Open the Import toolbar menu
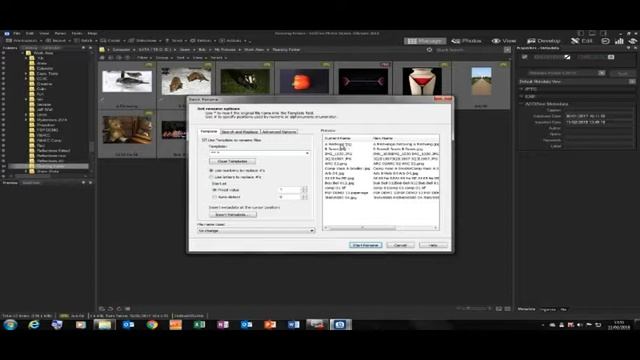 [58, 41]
